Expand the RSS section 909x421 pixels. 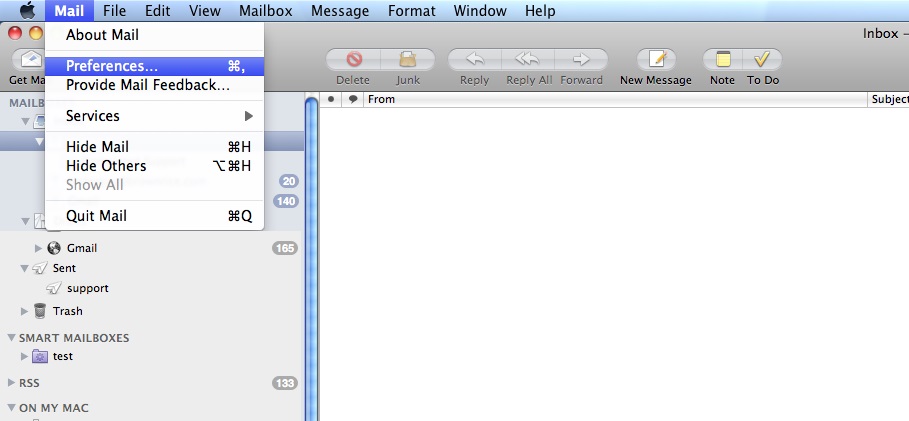pos(11,383)
